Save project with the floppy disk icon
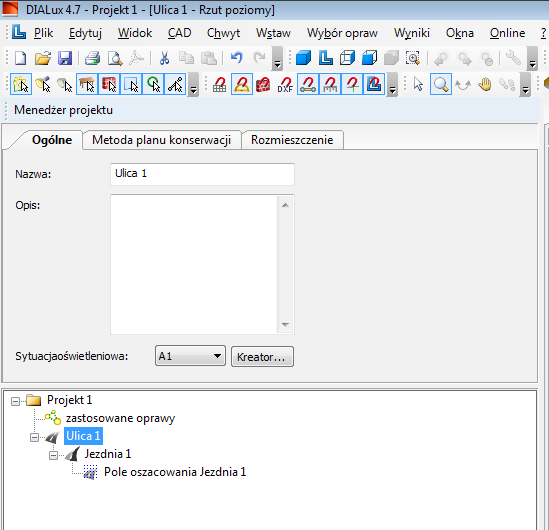 pyautogui.click(x=65, y=58)
